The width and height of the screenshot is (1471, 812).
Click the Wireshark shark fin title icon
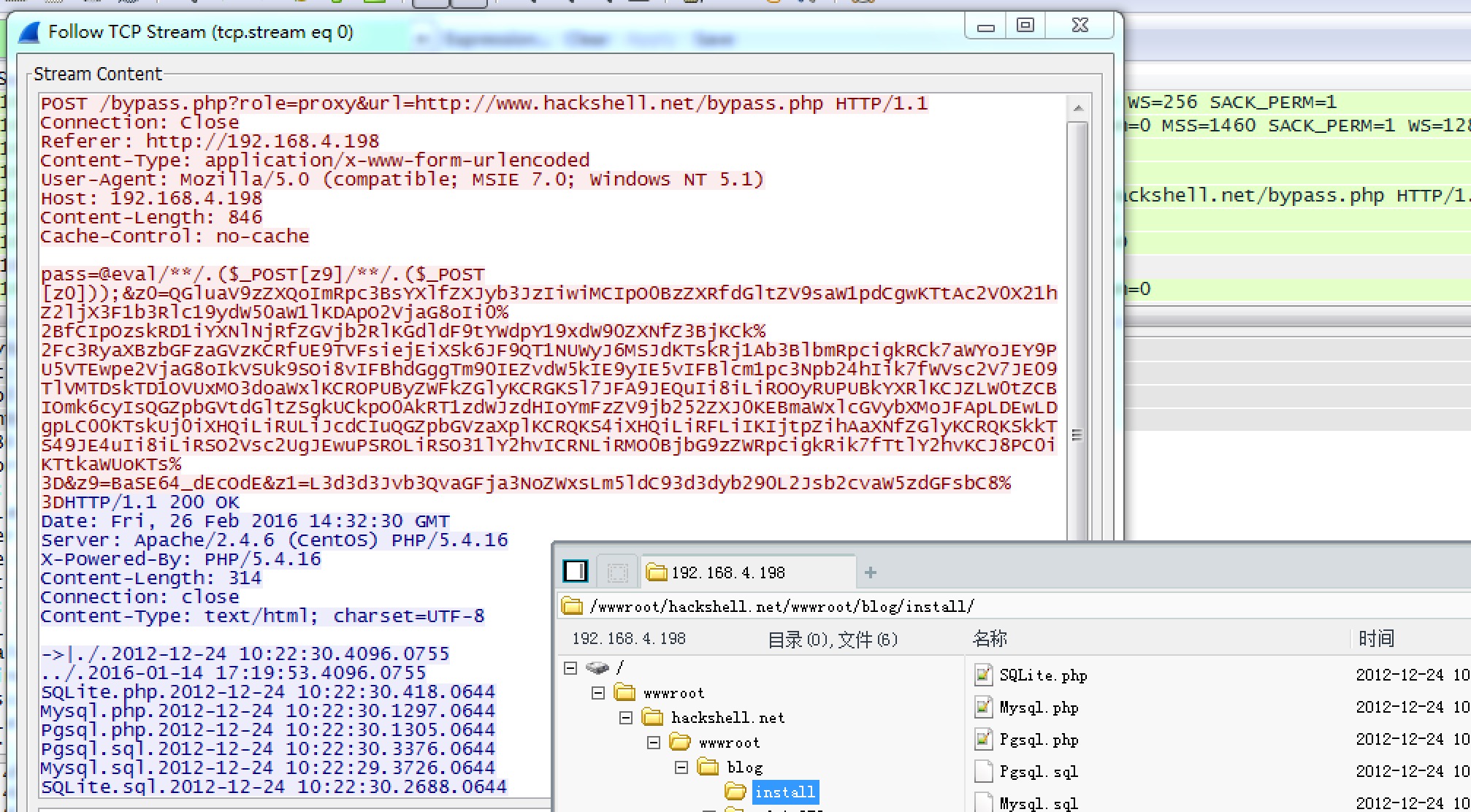point(29,33)
